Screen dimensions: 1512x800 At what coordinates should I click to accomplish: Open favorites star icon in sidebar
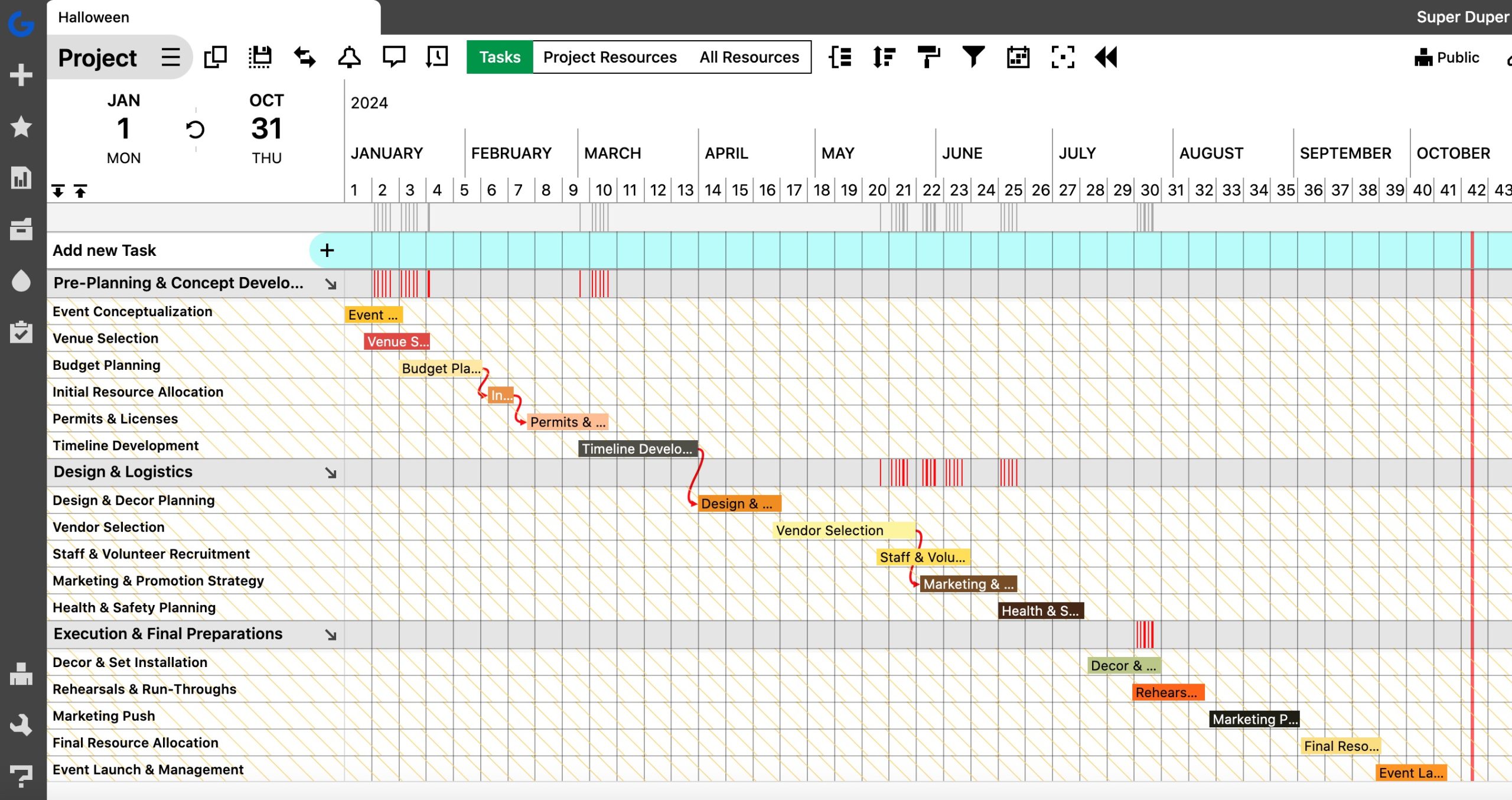pos(21,126)
